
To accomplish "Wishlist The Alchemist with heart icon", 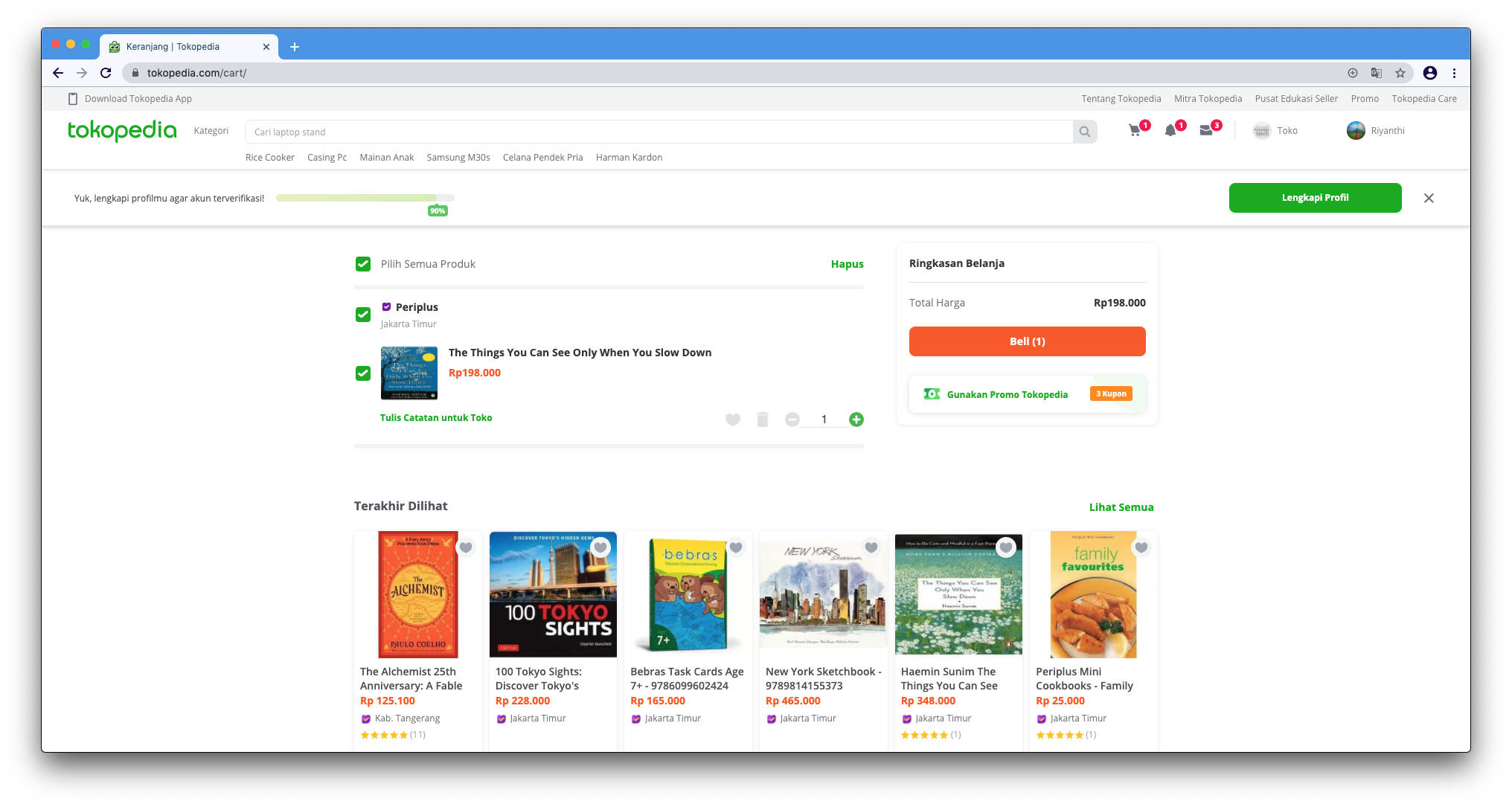I will (x=466, y=547).
